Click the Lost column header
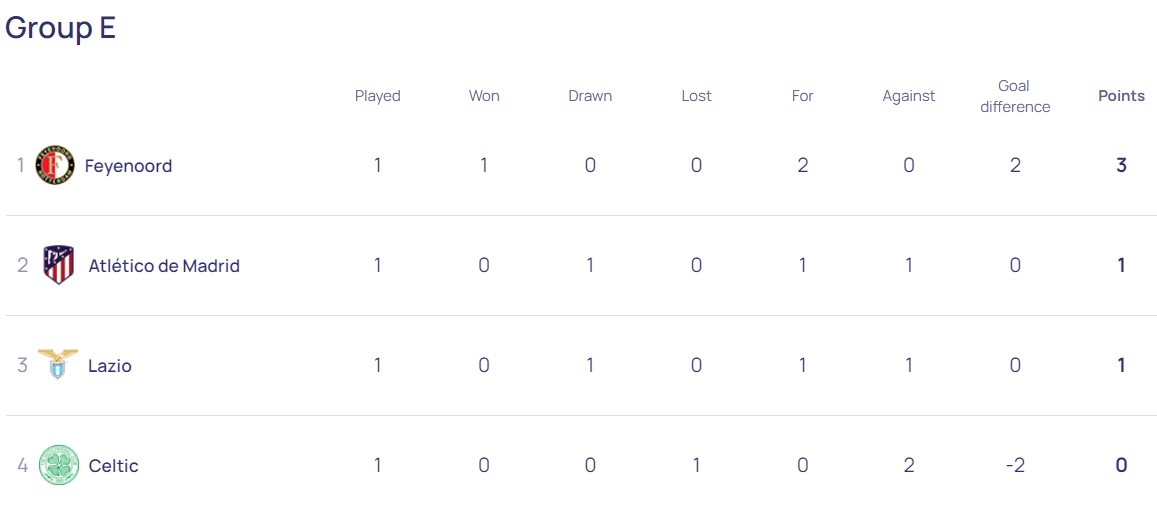Screen dimensions: 1157x505 (696, 96)
